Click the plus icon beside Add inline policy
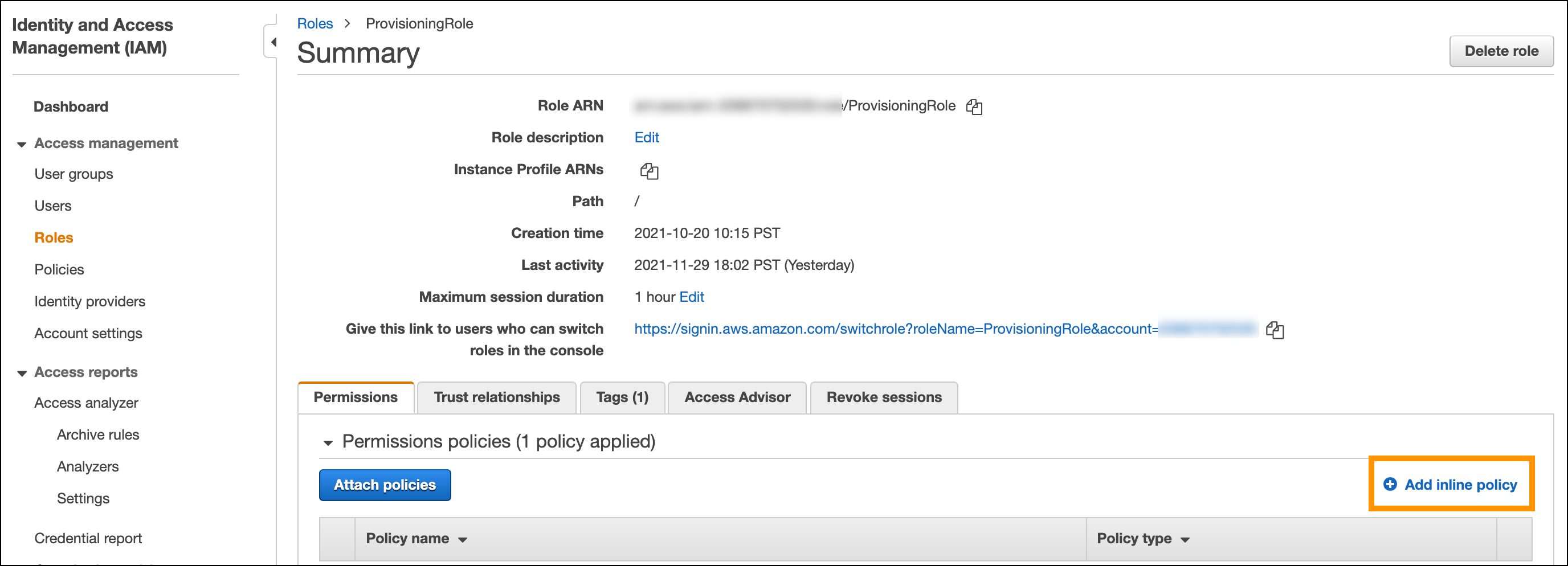Screen dimensions: 1568x566 coord(1390,484)
